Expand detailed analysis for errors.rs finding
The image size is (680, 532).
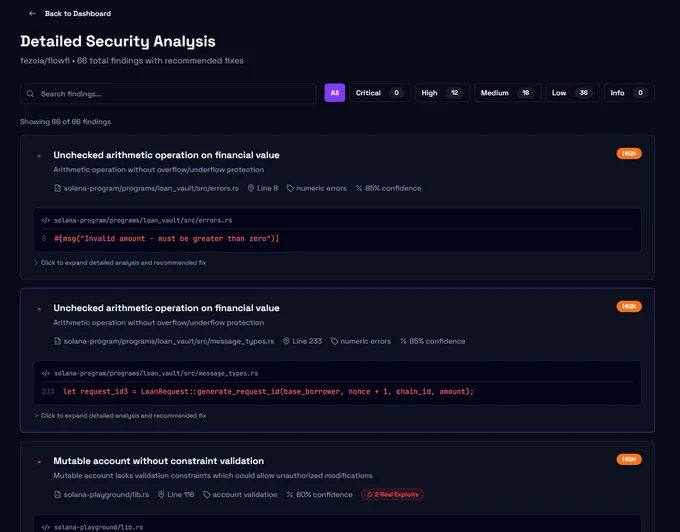pos(120,263)
